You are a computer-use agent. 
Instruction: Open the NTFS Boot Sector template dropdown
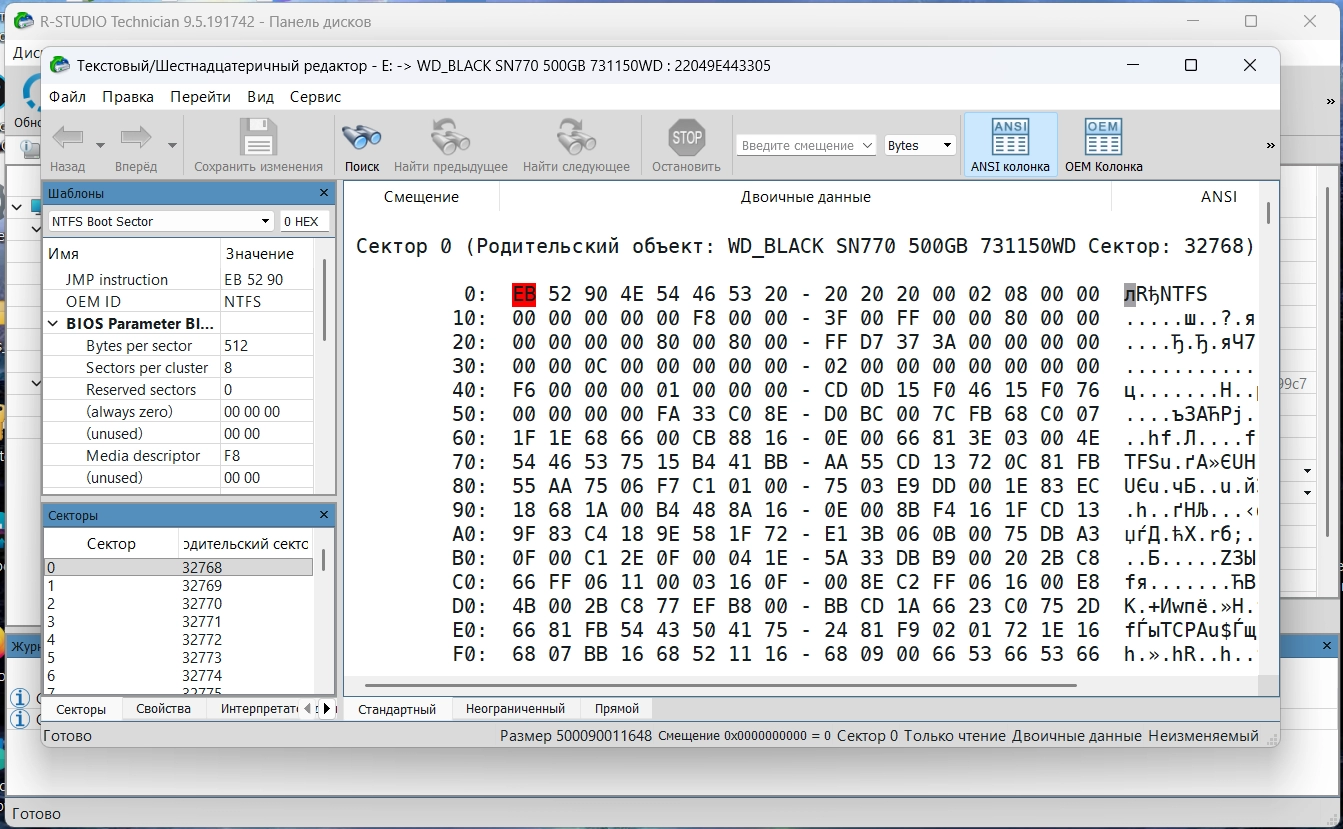(265, 221)
